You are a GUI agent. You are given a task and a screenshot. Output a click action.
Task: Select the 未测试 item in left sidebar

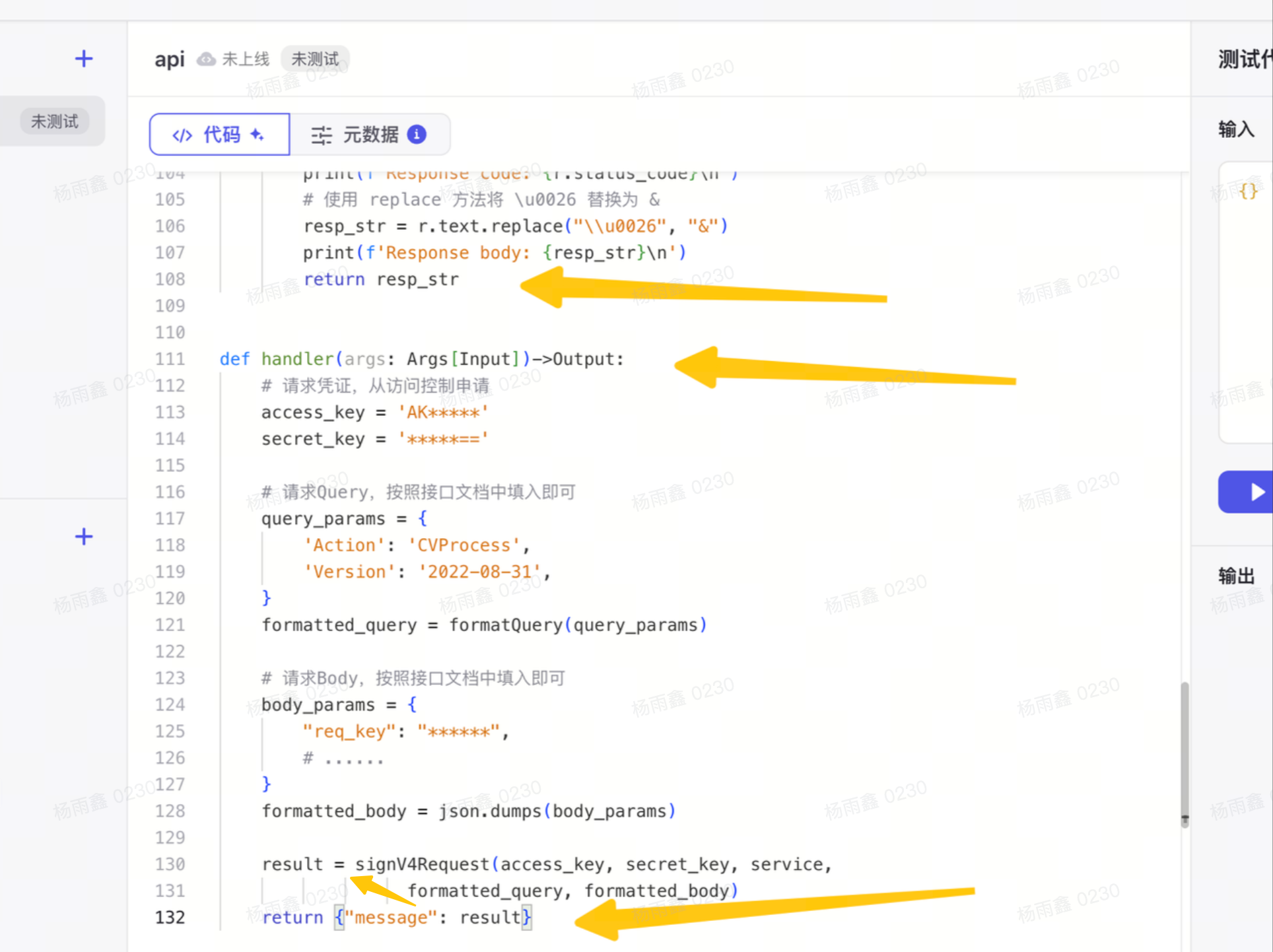[54, 121]
